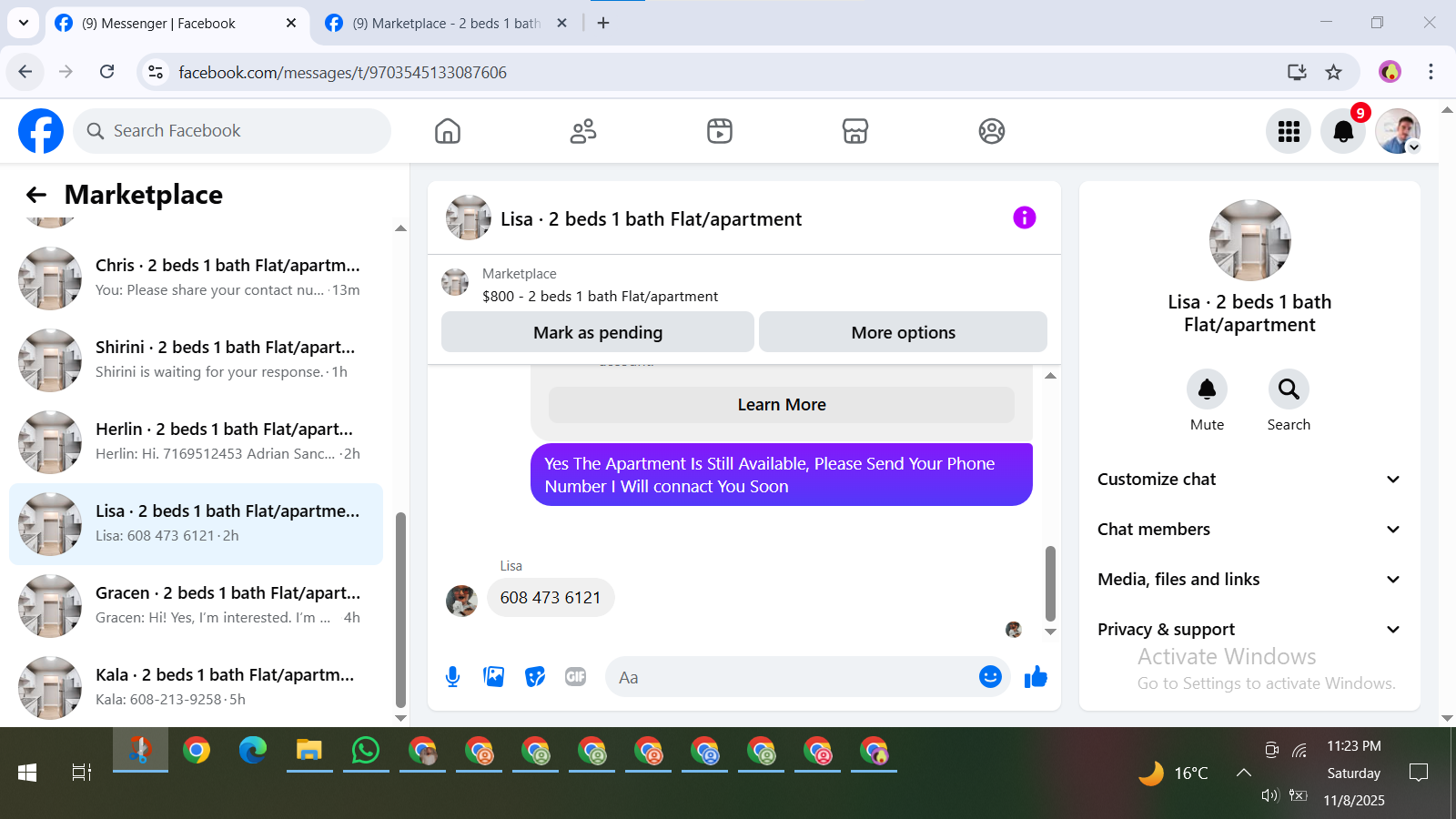
Task: Go back with Marketplace arrow
Action: 36,195
